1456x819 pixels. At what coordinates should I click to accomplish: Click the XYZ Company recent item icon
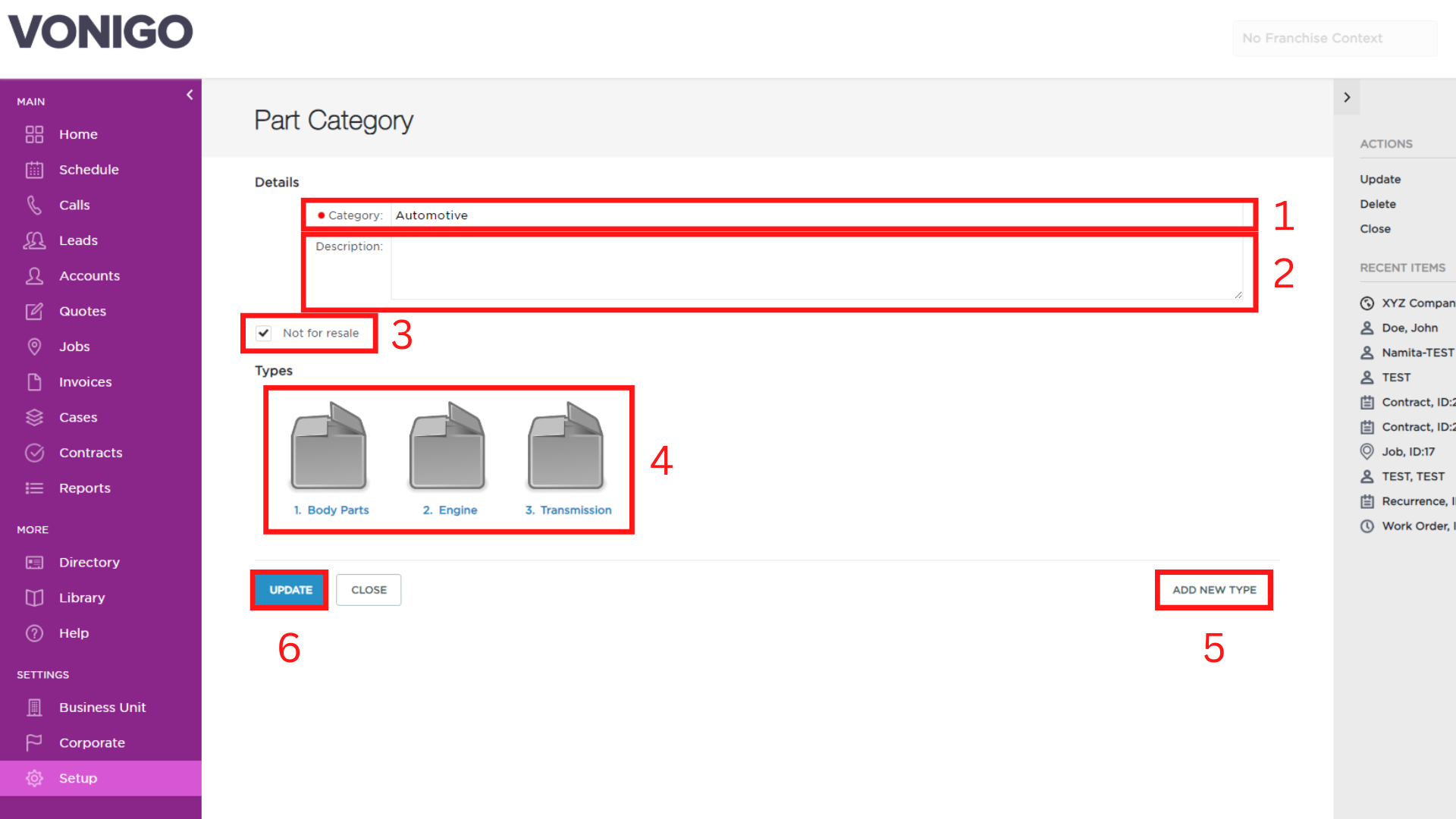point(1367,303)
